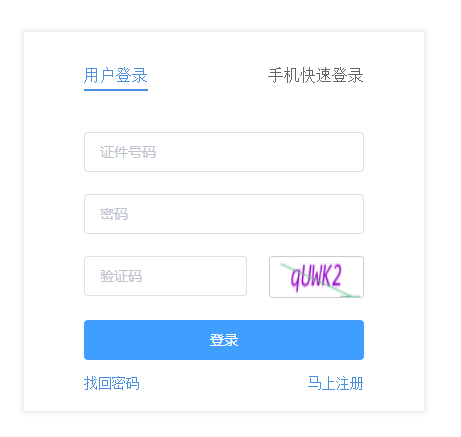
Task: Go to password recovery link
Action: pos(112,383)
